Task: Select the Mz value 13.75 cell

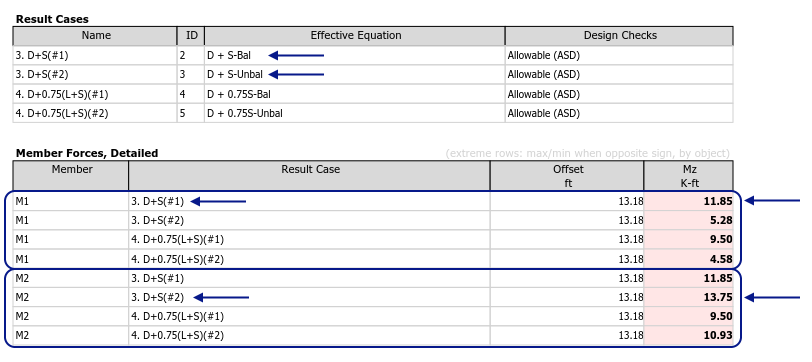Action: (x=689, y=298)
